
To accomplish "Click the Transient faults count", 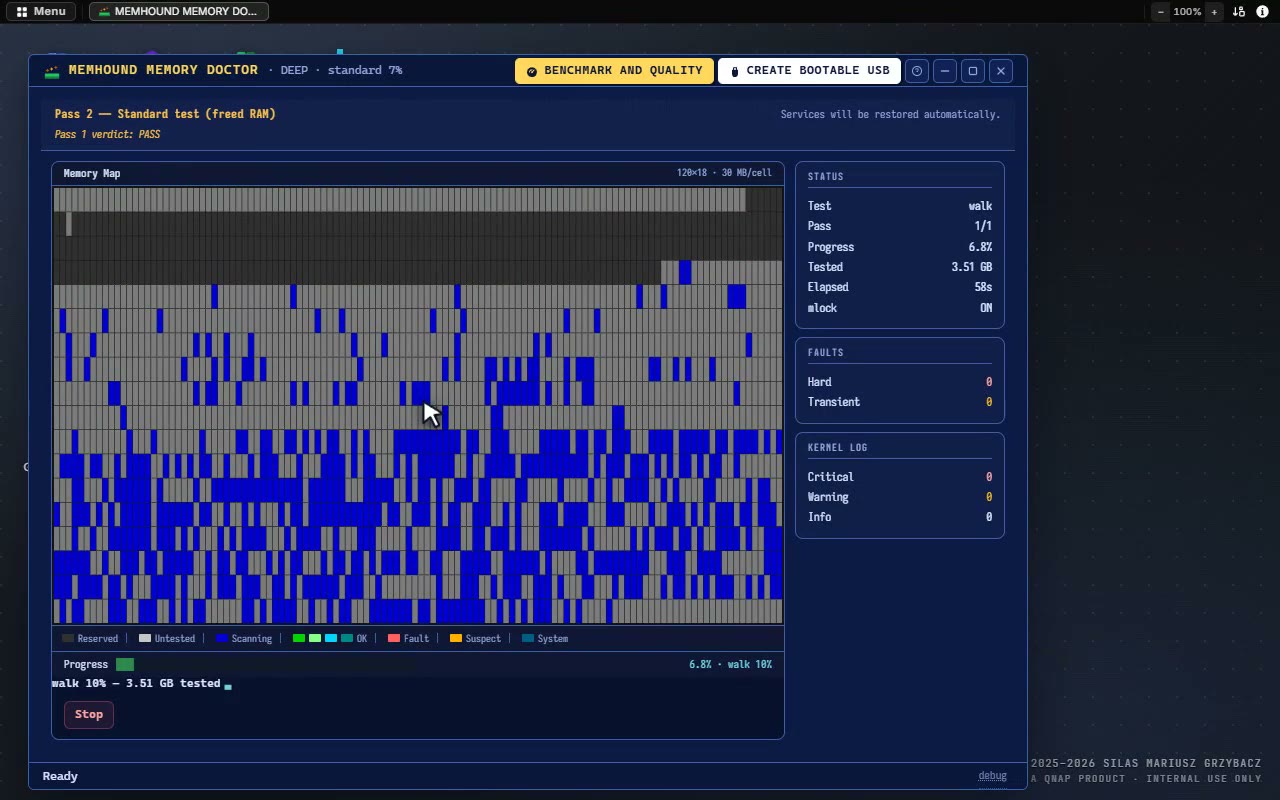I will point(989,402).
